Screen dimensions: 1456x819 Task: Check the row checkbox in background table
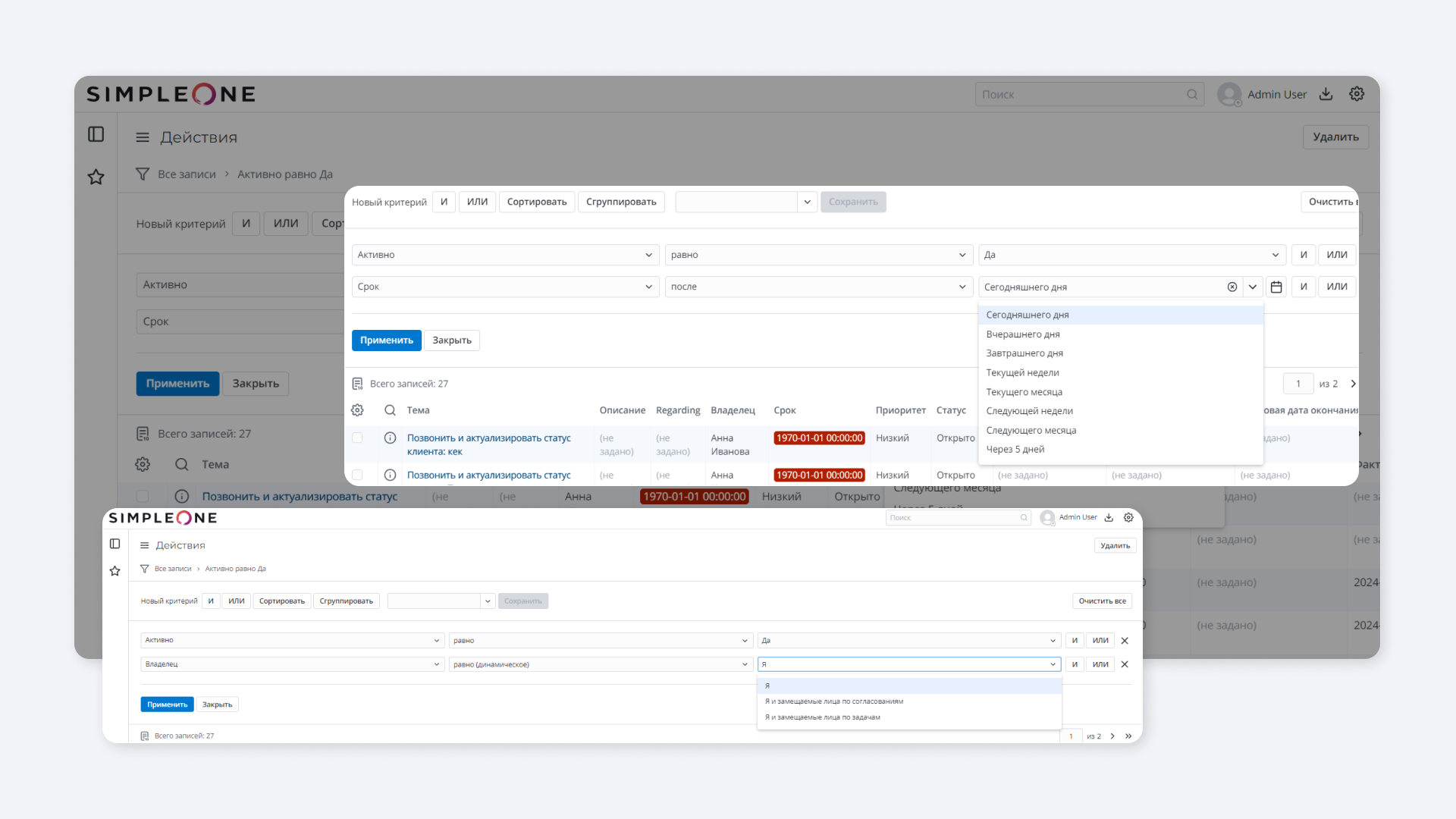[143, 496]
